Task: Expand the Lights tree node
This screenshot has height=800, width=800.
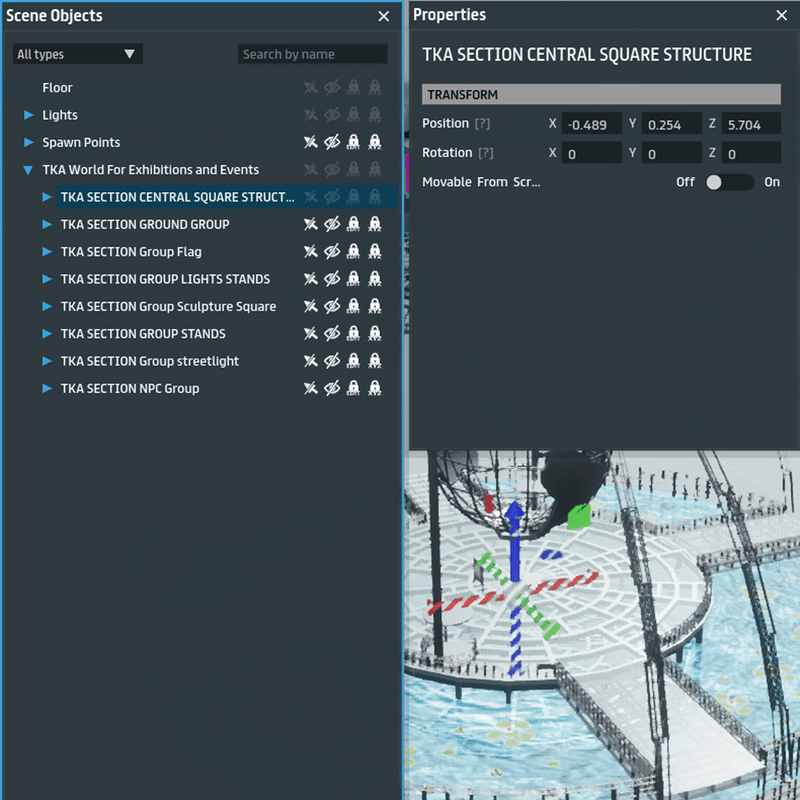Action: click(29, 116)
